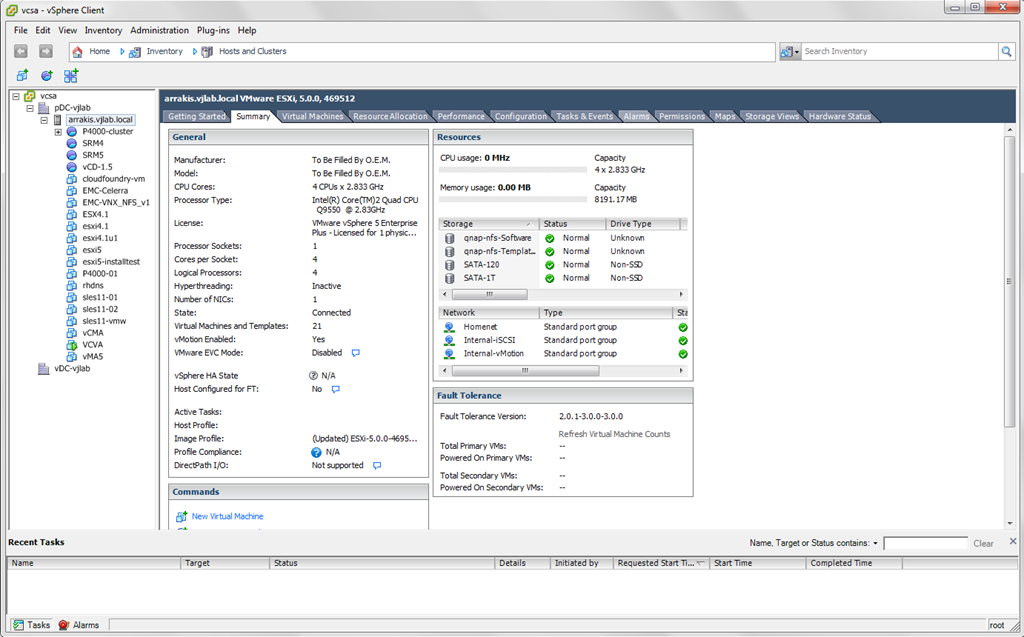Expand the P4000-cluster tree node
The image size is (1024, 637).
click(x=58, y=132)
